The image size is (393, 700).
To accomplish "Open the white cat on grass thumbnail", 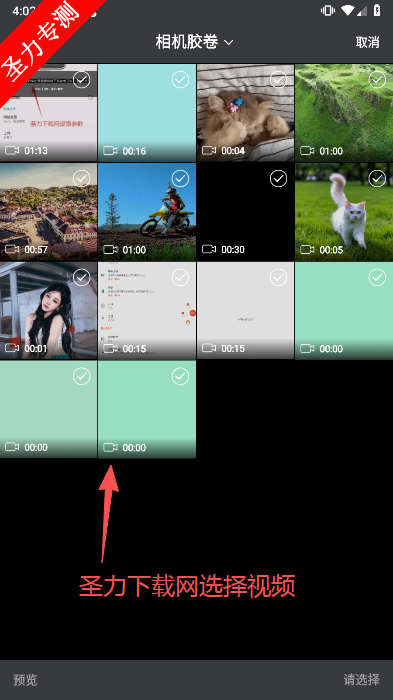I will pos(344,212).
